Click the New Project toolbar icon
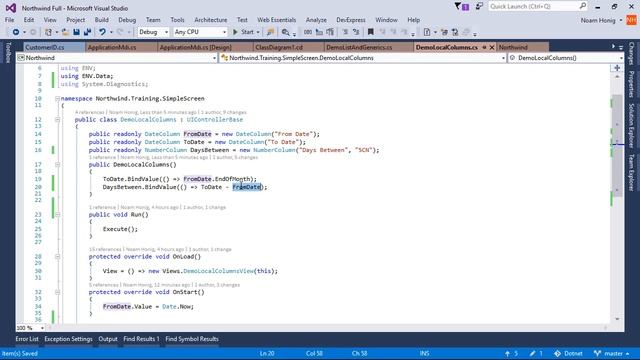The height and width of the screenshot is (360, 640). click(48, 32)
